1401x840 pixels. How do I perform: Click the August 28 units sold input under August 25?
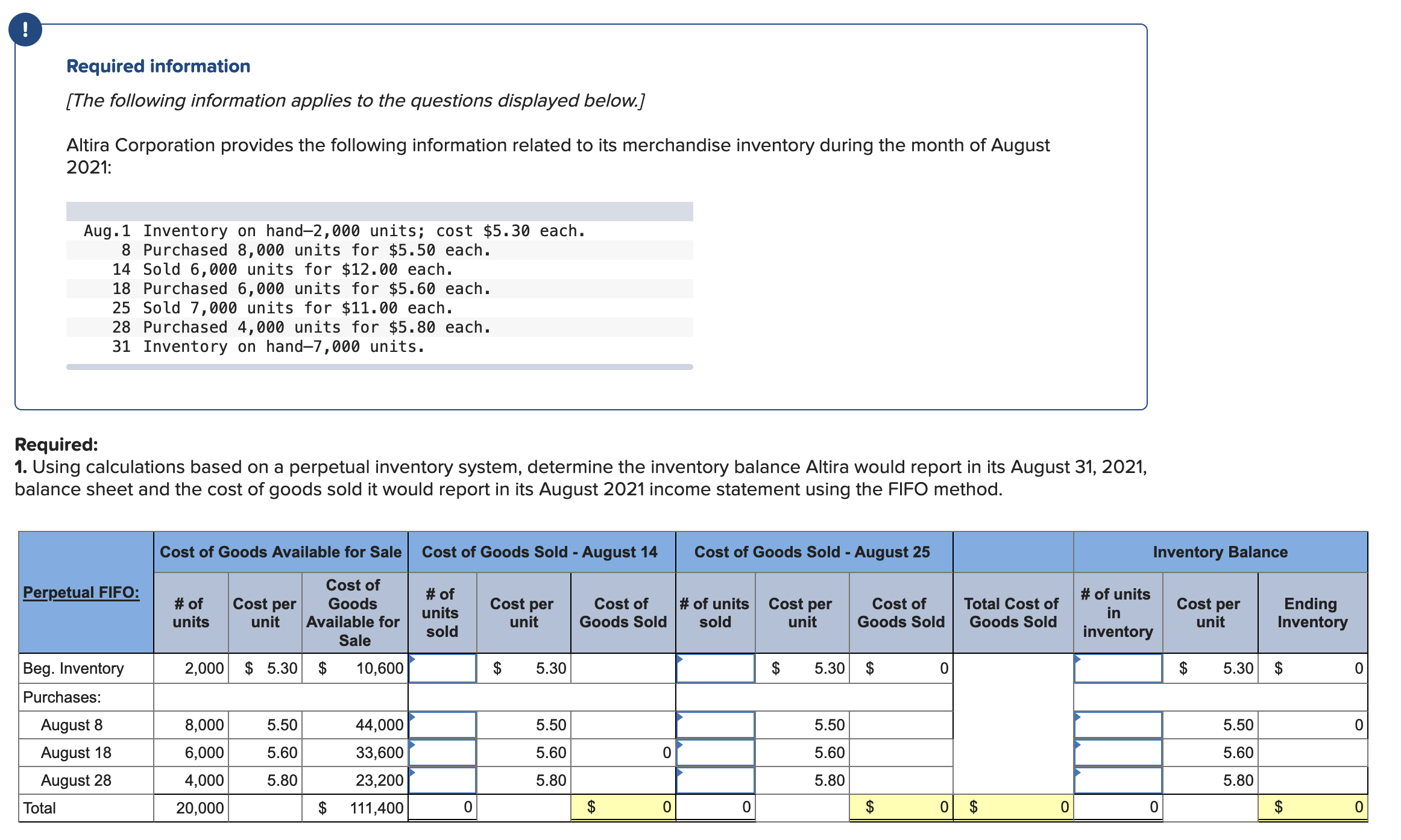pyautogui.click(x=714, y=779)
